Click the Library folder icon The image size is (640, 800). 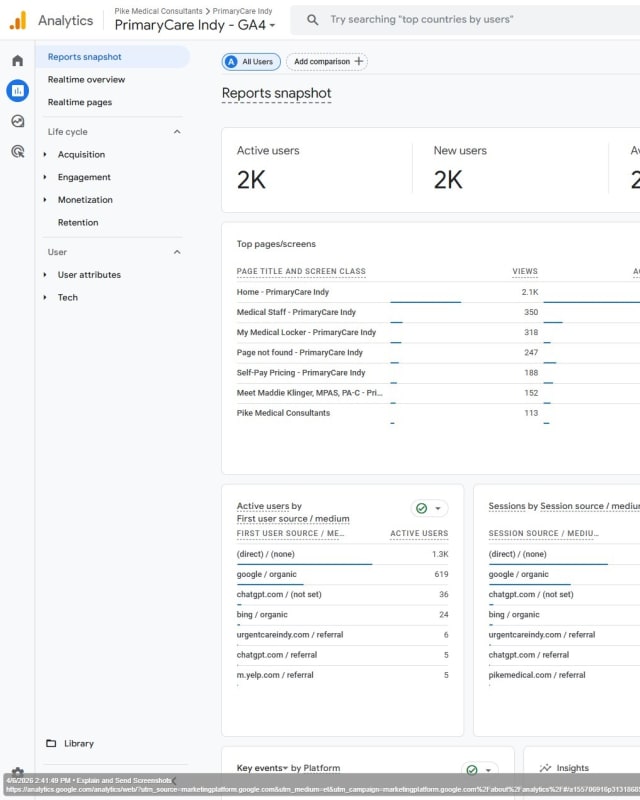click(x=51, y=743)
